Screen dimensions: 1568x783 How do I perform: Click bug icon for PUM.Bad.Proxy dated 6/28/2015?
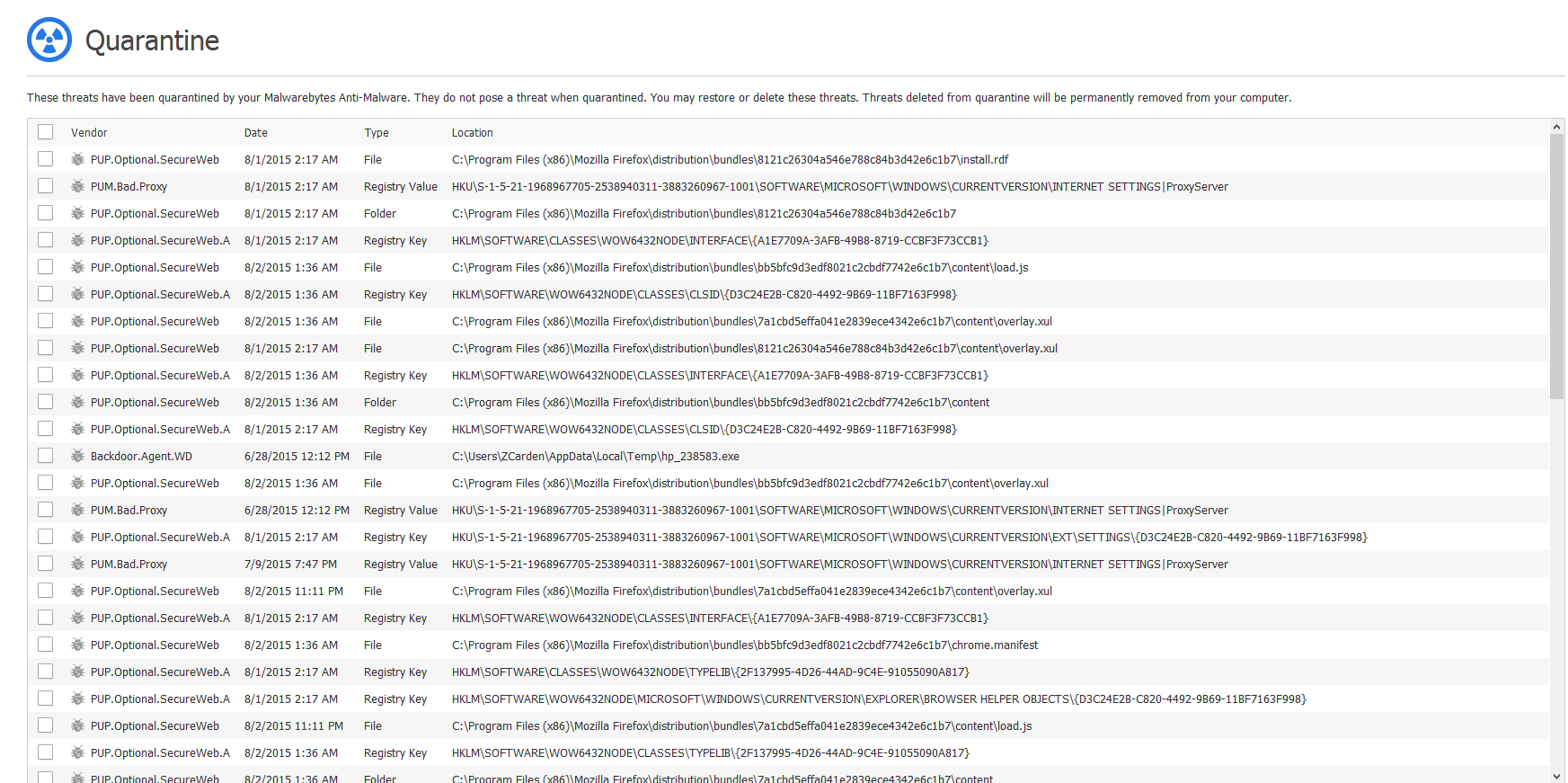tap(78, 510)
